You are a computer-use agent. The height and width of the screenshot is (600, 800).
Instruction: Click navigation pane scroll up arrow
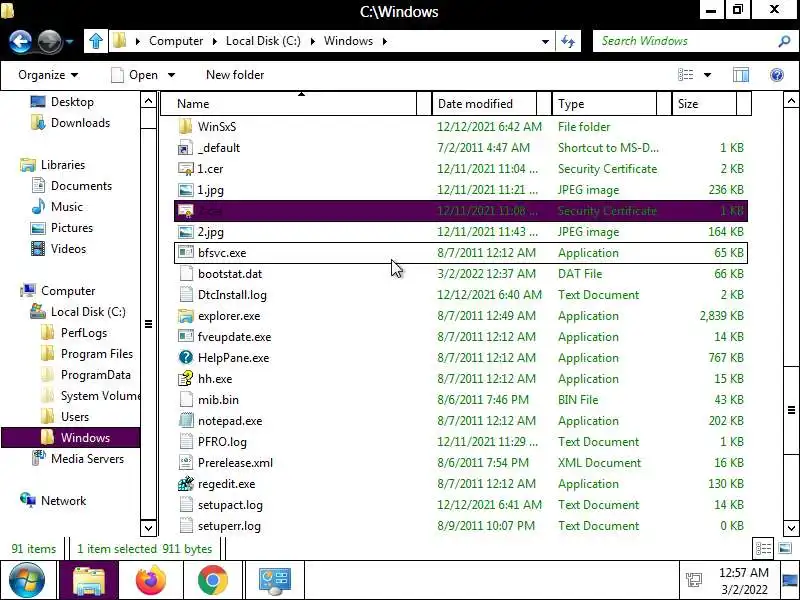[x=148, y=101]
